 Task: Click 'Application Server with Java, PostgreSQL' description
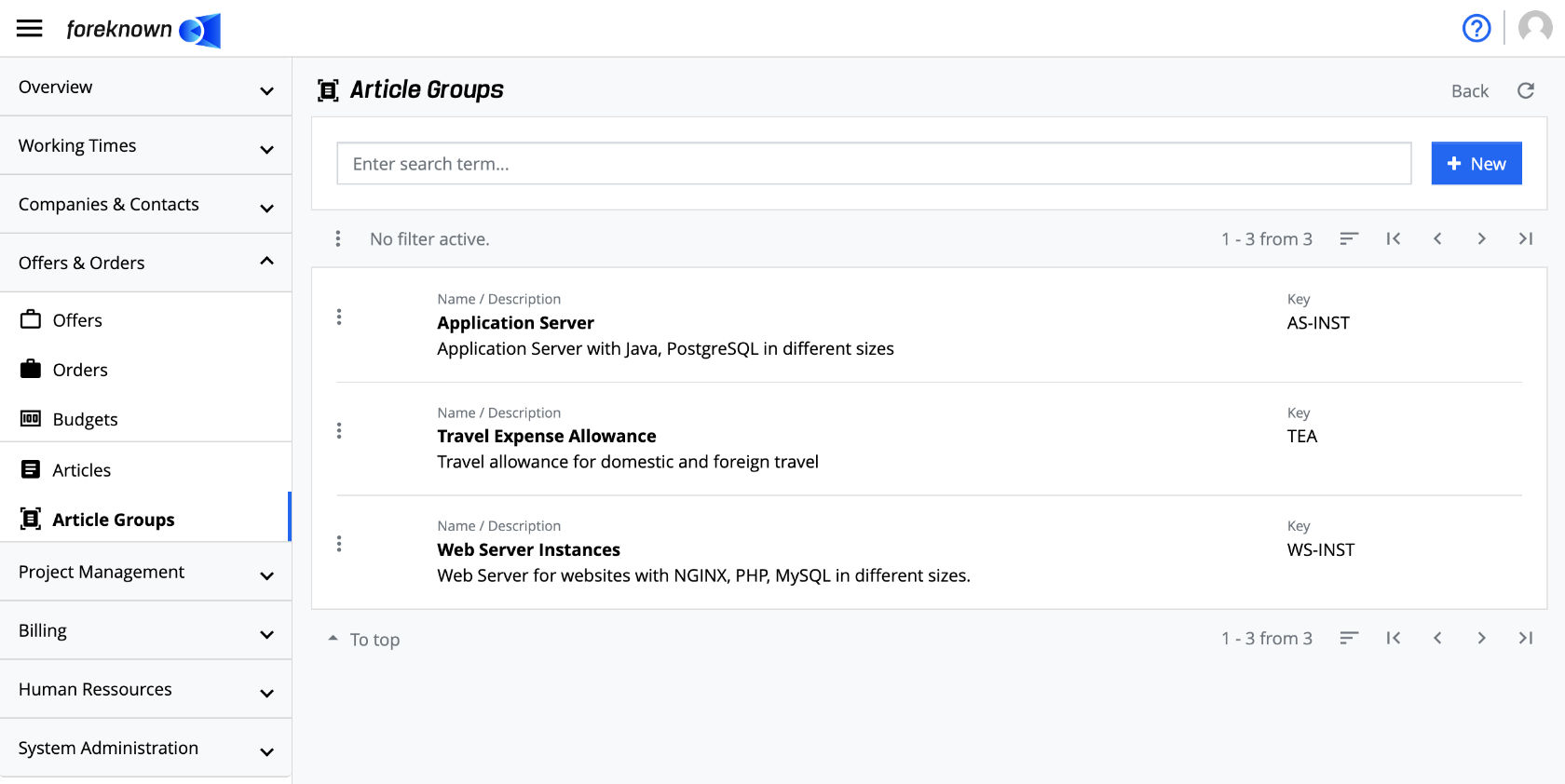665,348
